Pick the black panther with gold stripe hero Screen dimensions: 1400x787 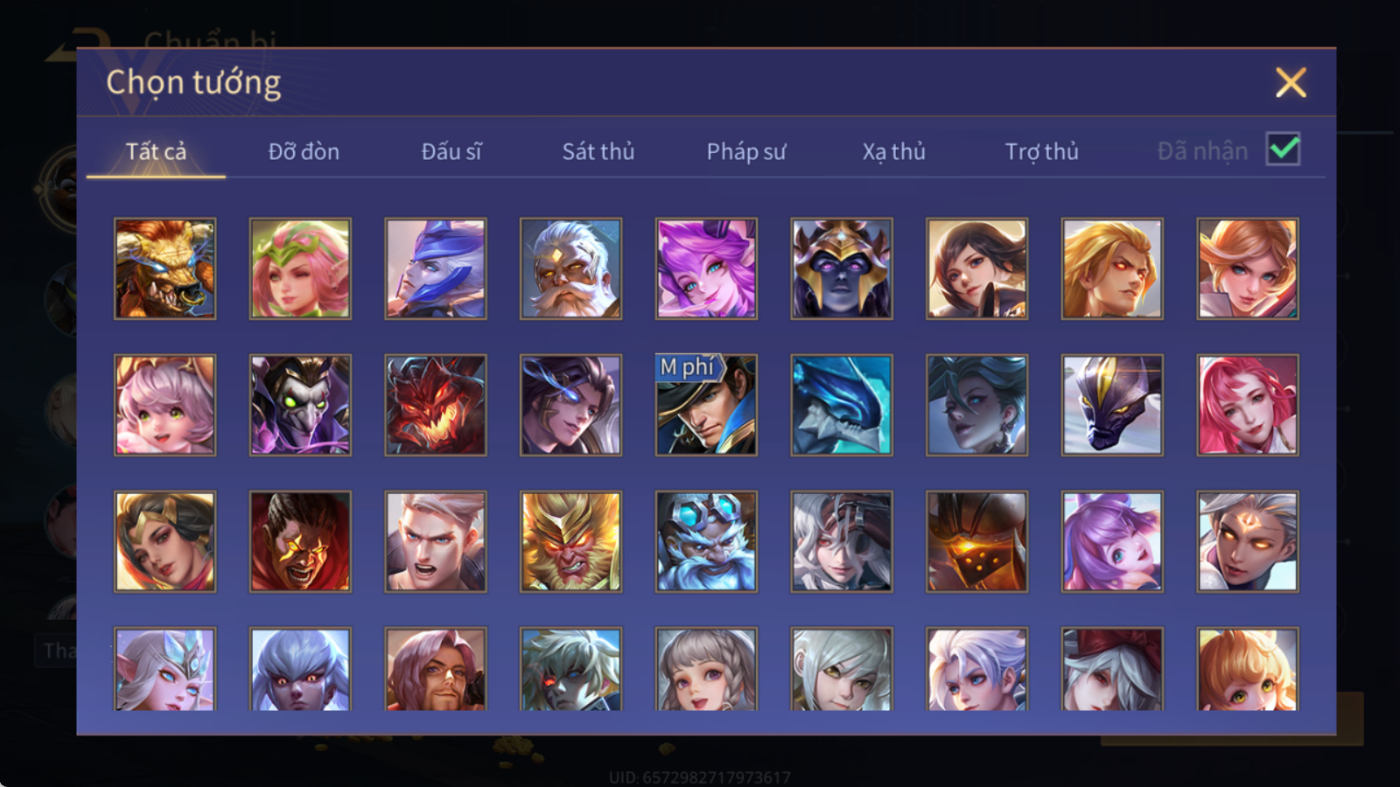[x=1112, y=405]
